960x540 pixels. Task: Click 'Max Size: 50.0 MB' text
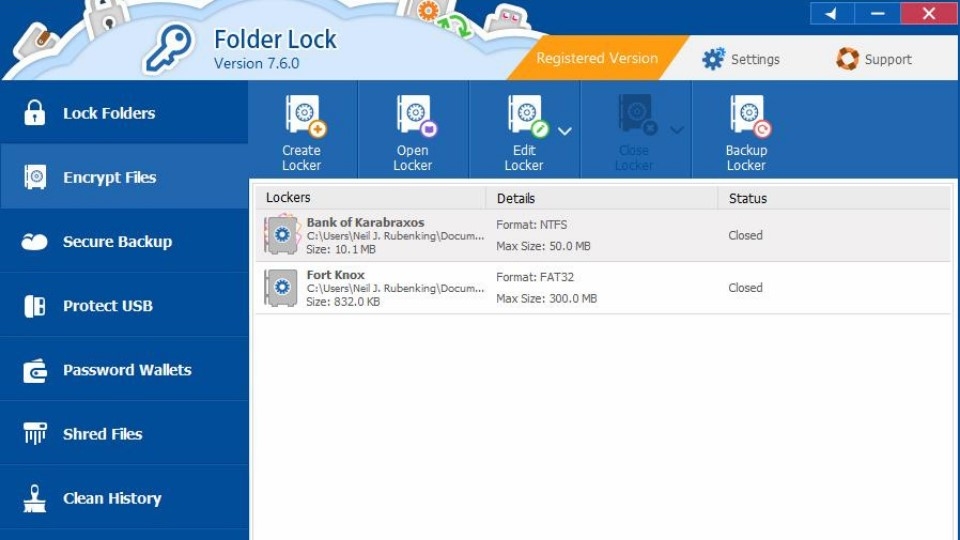tap(543, 246)
